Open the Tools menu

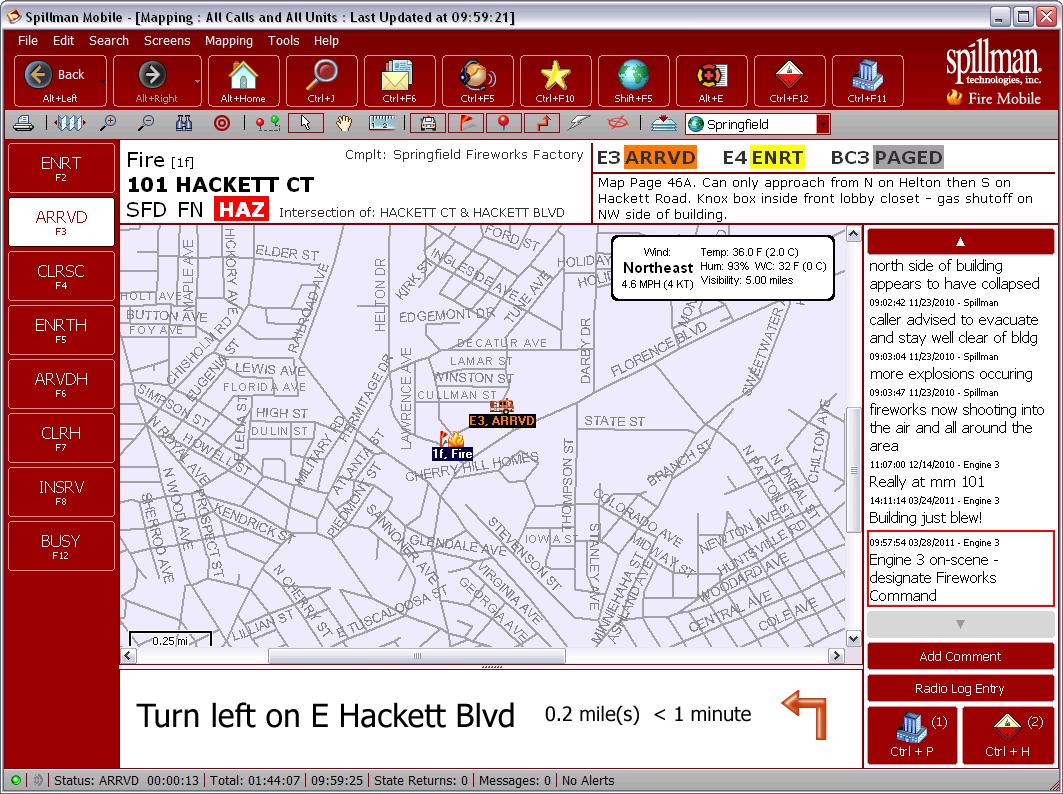[x=283, y=41]
